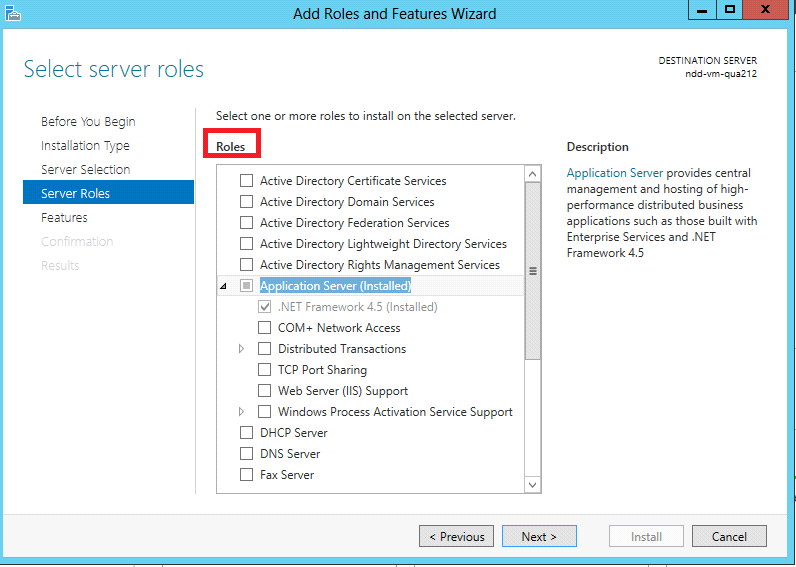Screen dimensions: 796x567
Task: Select the Fax Server role entry
Action: (287, 475)
